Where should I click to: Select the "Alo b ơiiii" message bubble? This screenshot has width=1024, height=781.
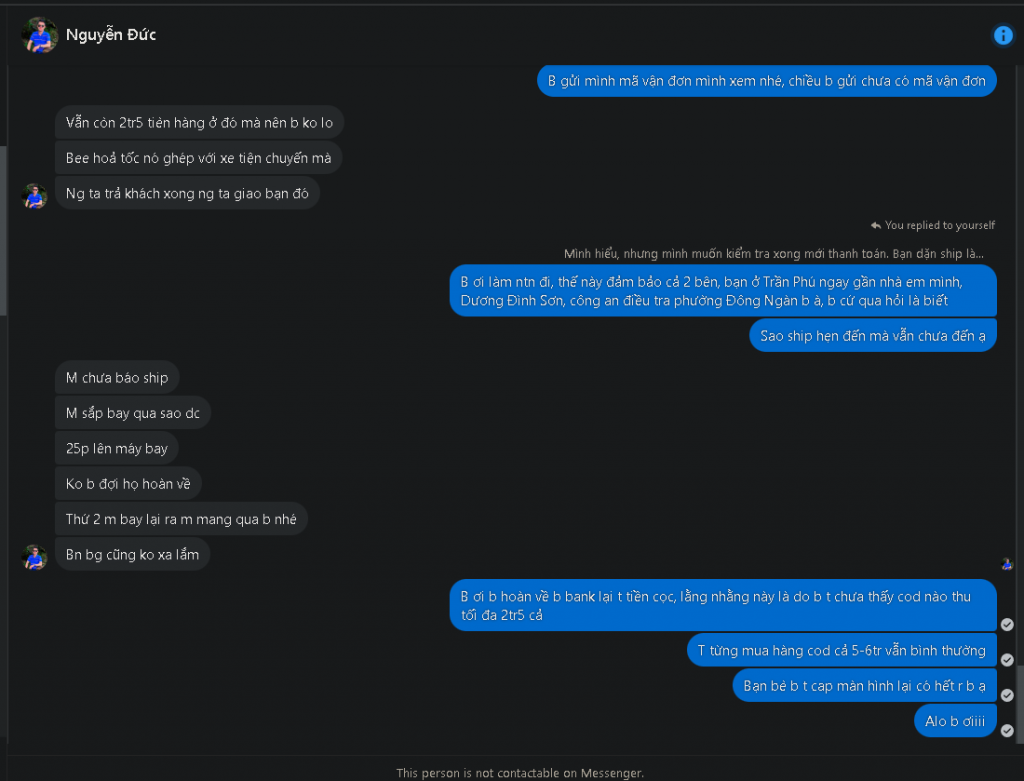[954, 721]
